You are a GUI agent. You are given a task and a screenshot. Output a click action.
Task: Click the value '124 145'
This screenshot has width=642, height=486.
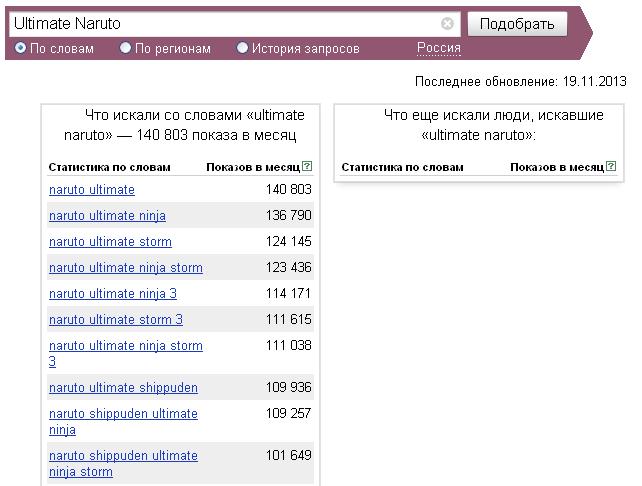click(289, 241)
